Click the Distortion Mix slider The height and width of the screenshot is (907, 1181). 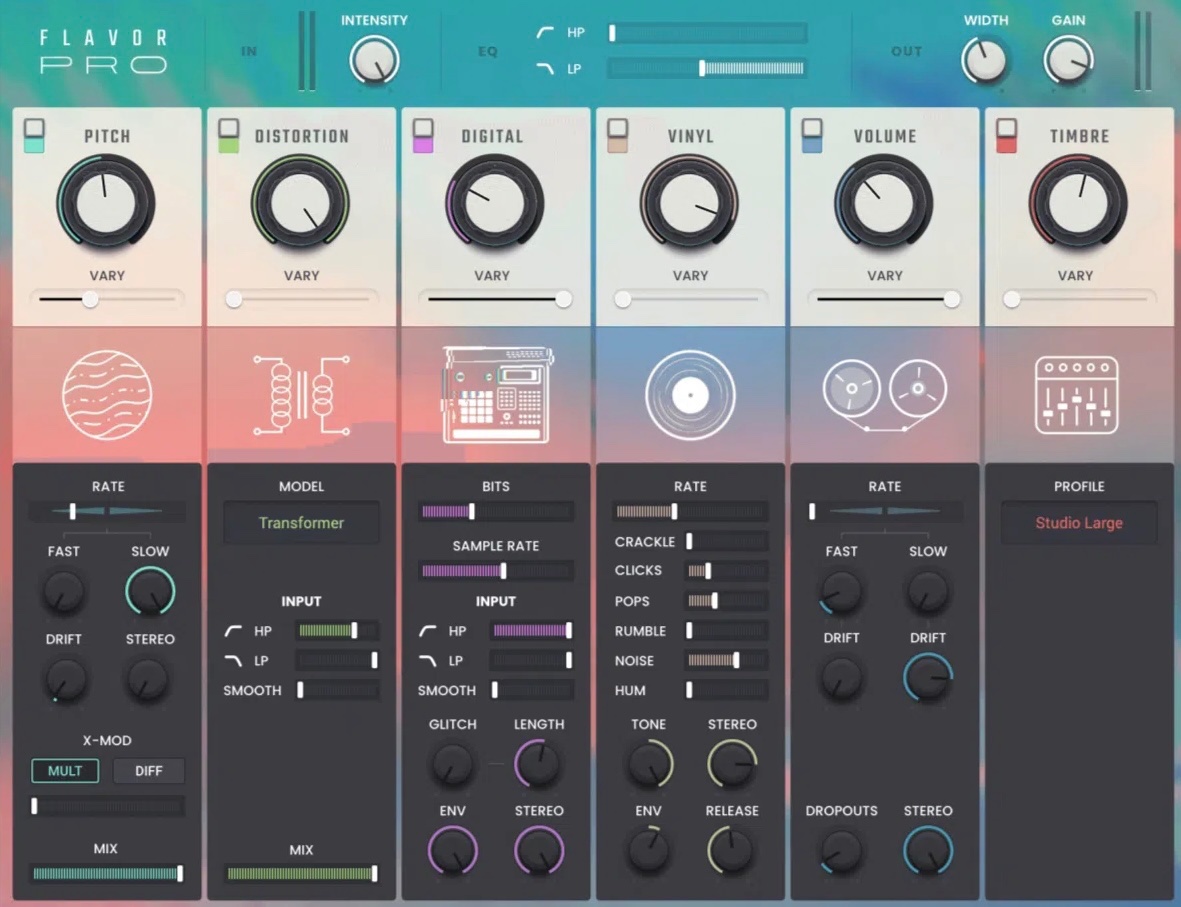point(301,874)
